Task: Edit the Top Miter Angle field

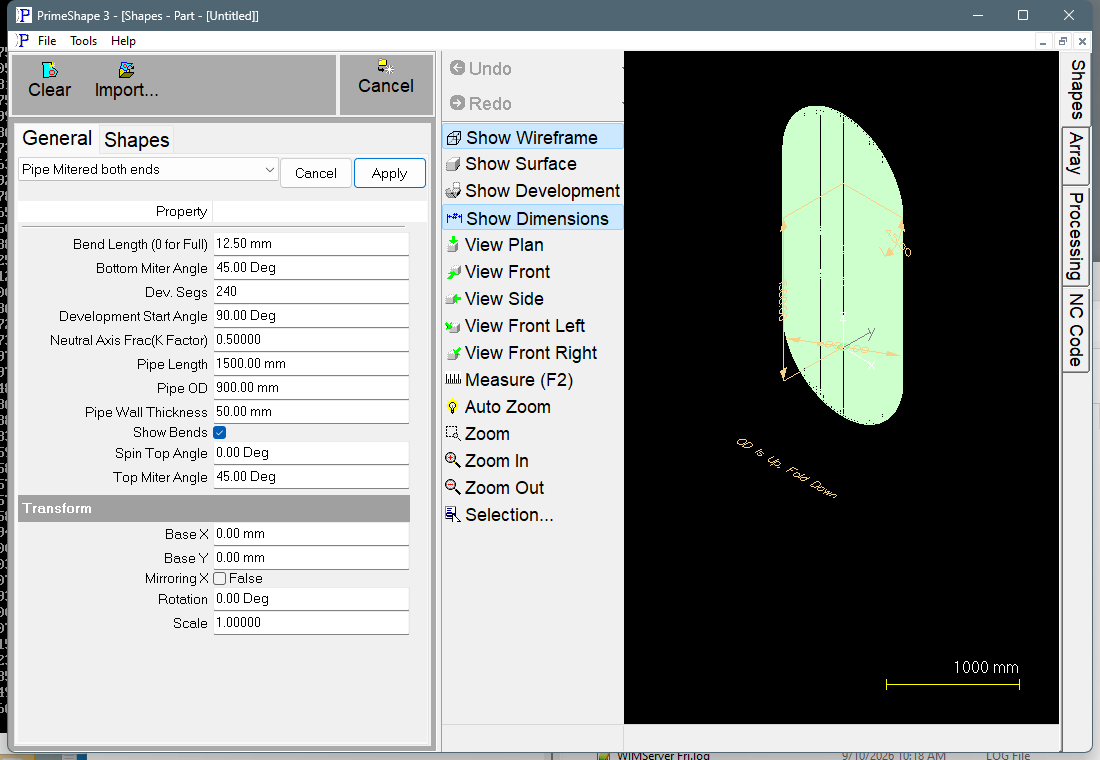Action: [311, 476]
